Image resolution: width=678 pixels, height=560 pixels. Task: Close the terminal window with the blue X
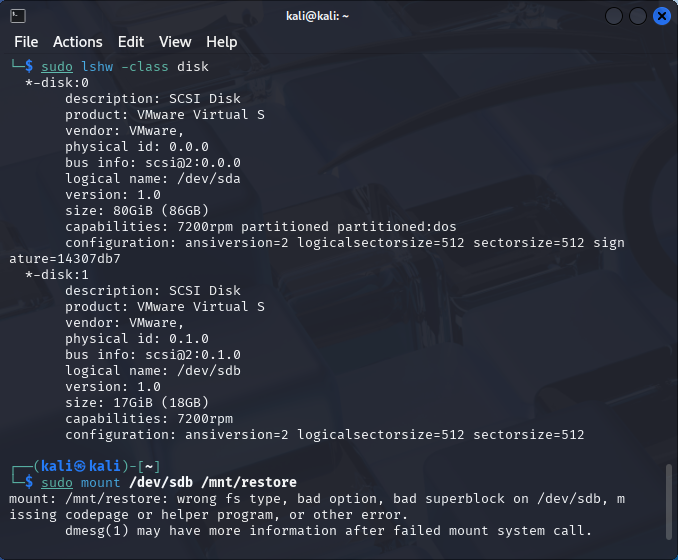662,16
